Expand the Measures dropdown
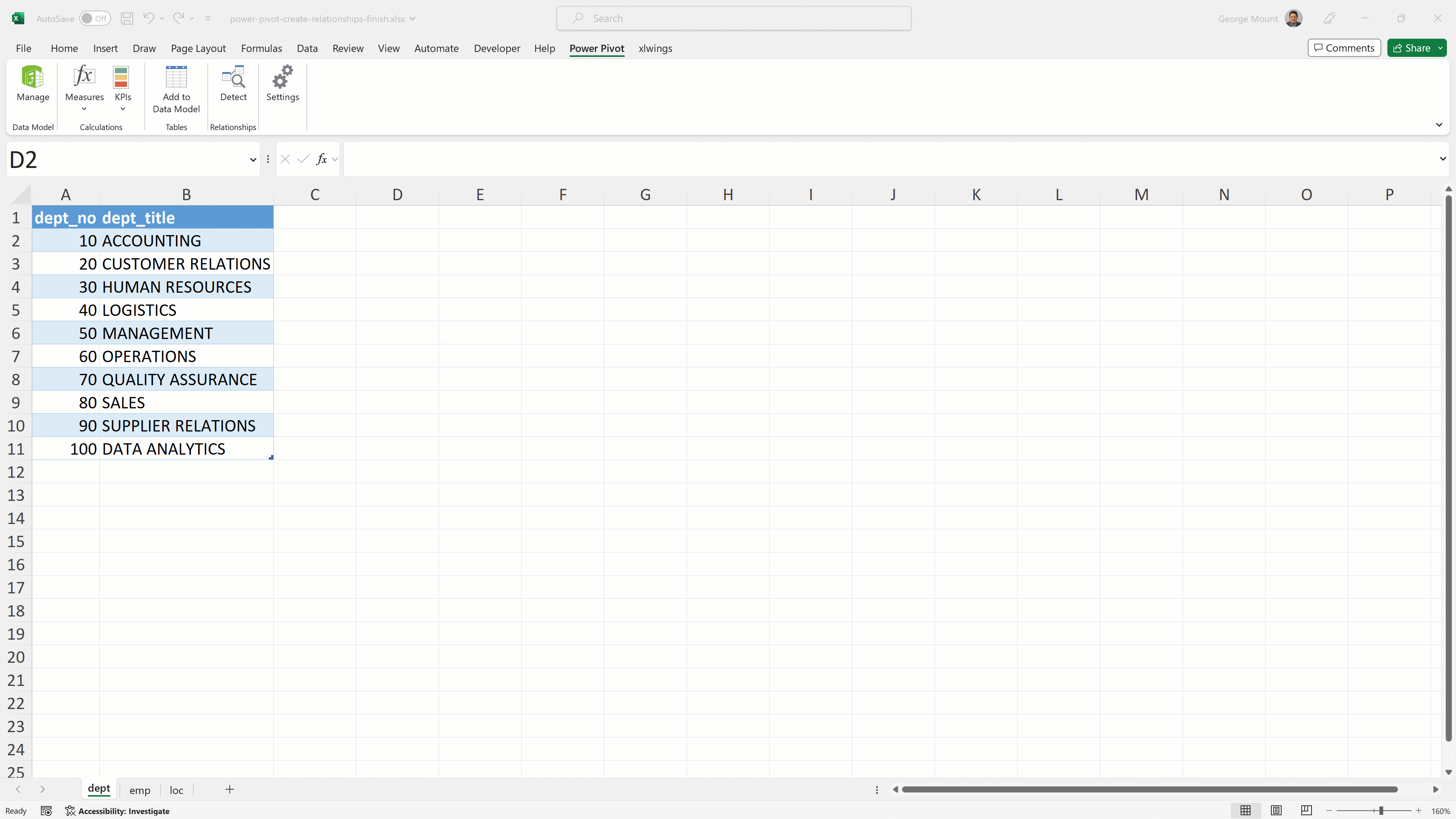 pos(84,109)
